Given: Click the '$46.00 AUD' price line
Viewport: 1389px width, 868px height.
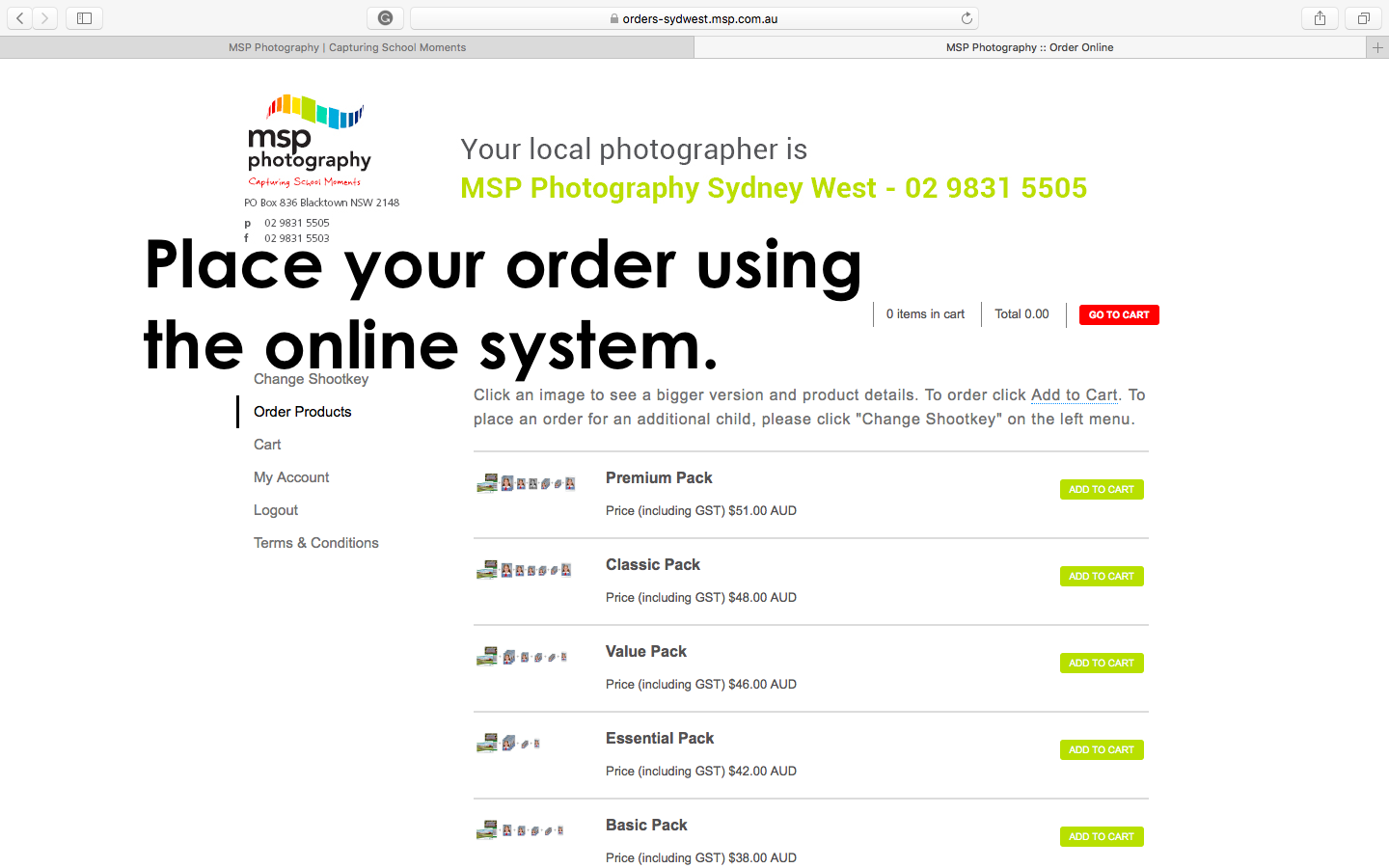Looking at the screenshot, I should pos(701,685).
